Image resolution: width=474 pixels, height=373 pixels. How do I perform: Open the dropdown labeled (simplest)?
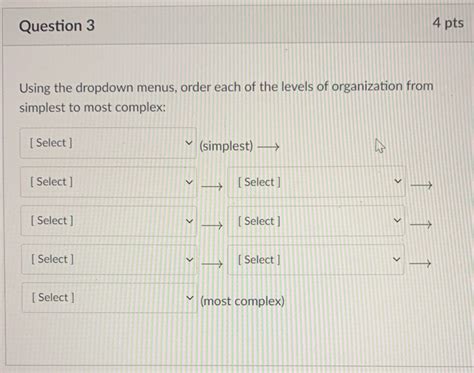coord(108,143)
